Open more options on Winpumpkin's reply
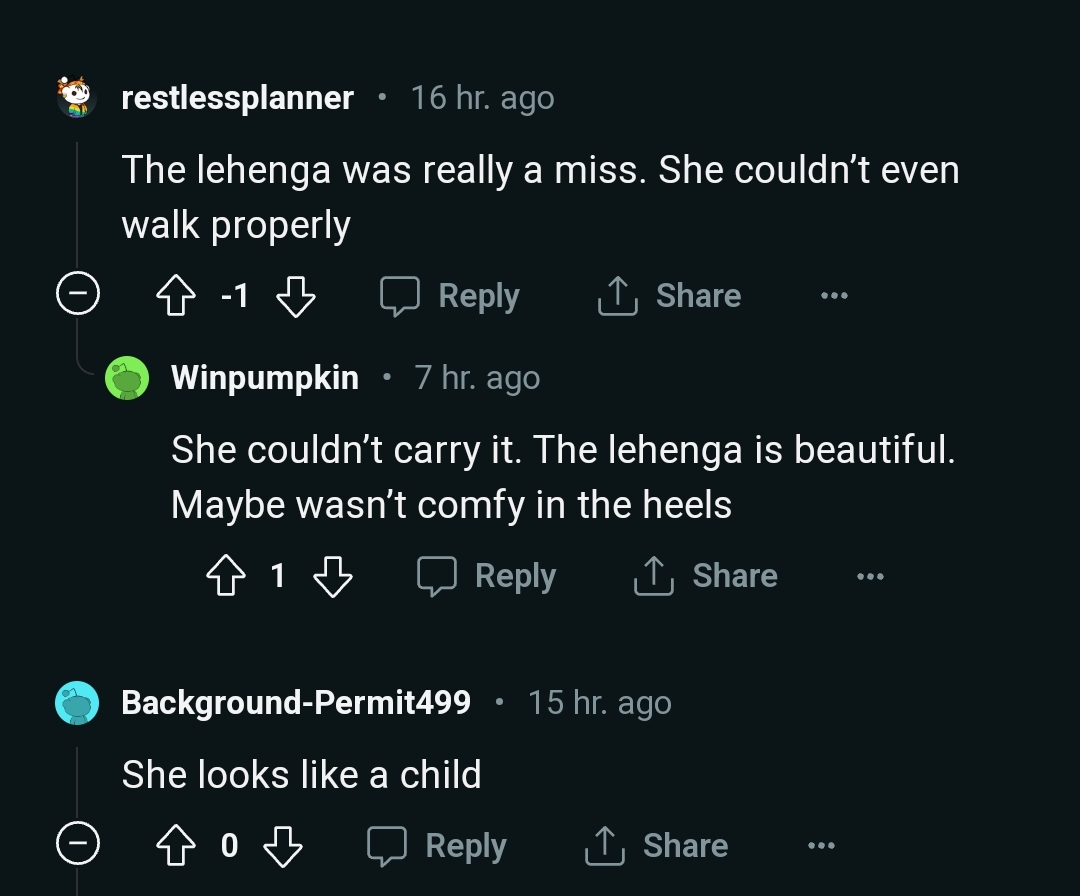Viewport: 1080px width, 896px height. click(x=870, y=577)
